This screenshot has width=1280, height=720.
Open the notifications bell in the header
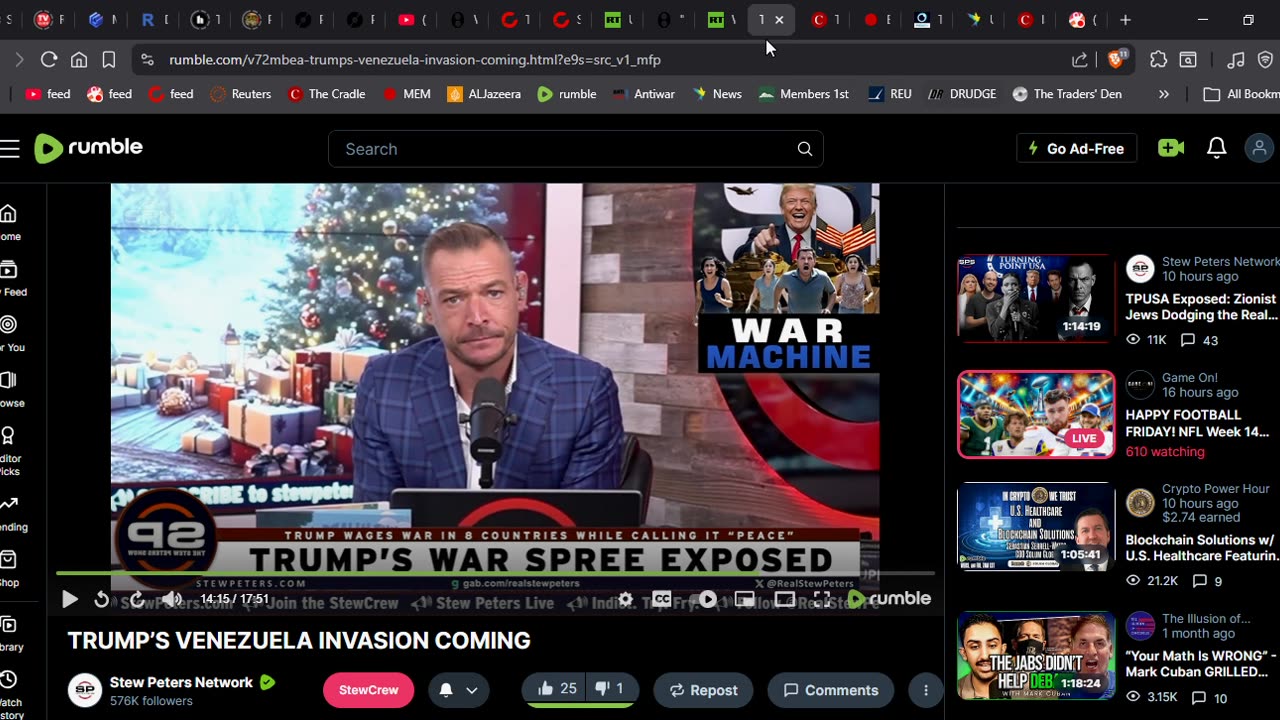[x=1216, y=148]
